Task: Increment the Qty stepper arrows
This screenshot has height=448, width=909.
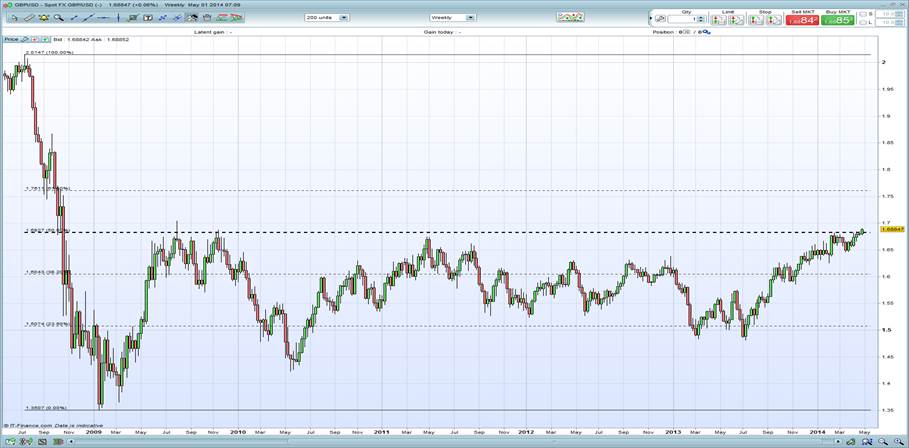Action: point(703,20)
